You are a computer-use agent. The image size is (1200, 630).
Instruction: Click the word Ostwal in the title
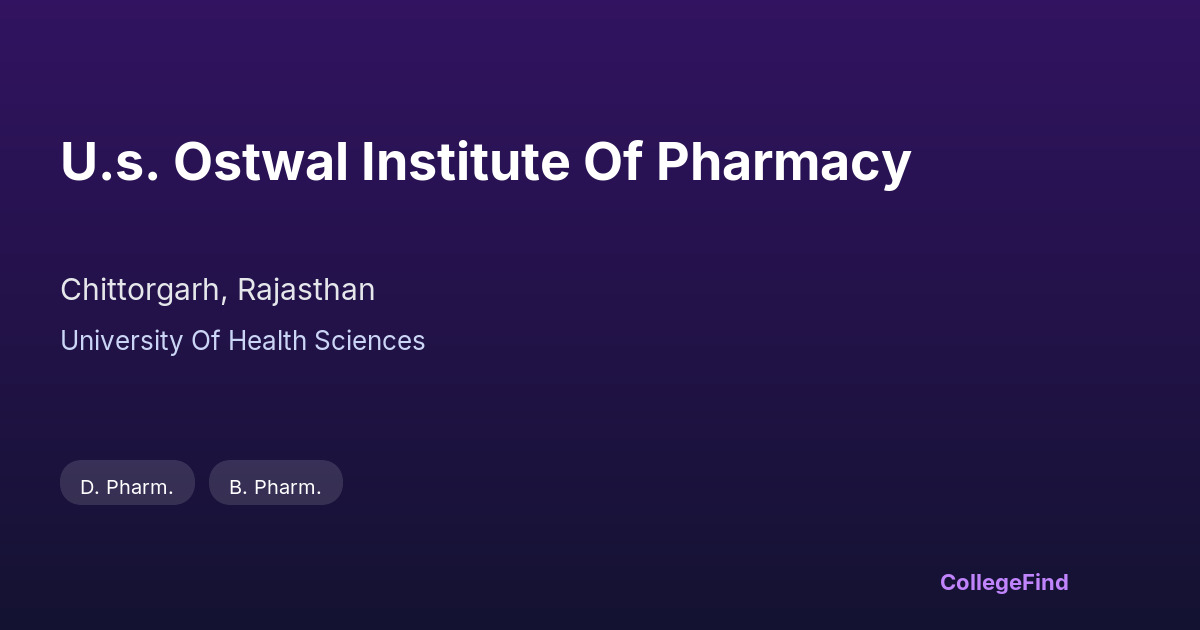(260, 162)
